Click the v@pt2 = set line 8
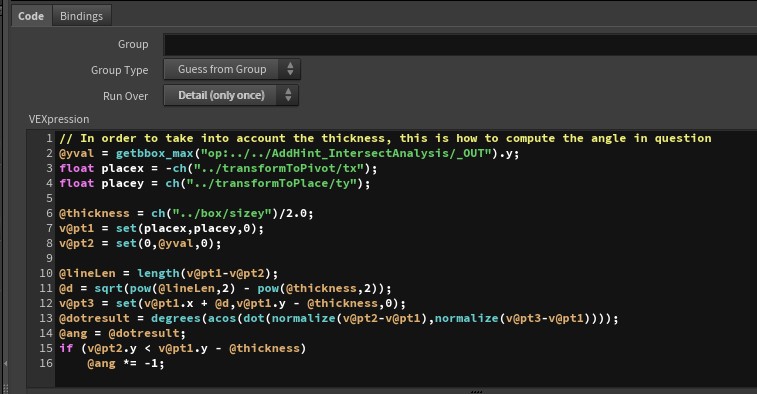Viewport: 757px width, 394px height. click(x=140, y=243)
